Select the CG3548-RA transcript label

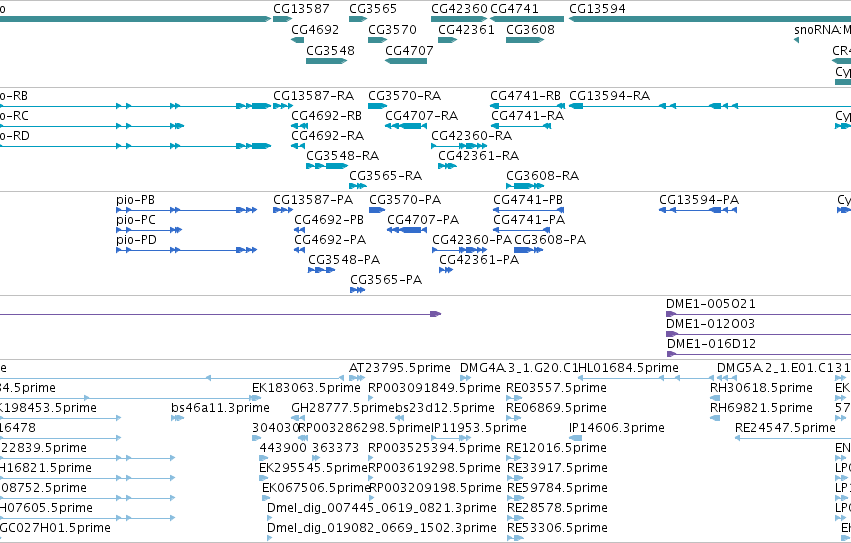(342, 156)
